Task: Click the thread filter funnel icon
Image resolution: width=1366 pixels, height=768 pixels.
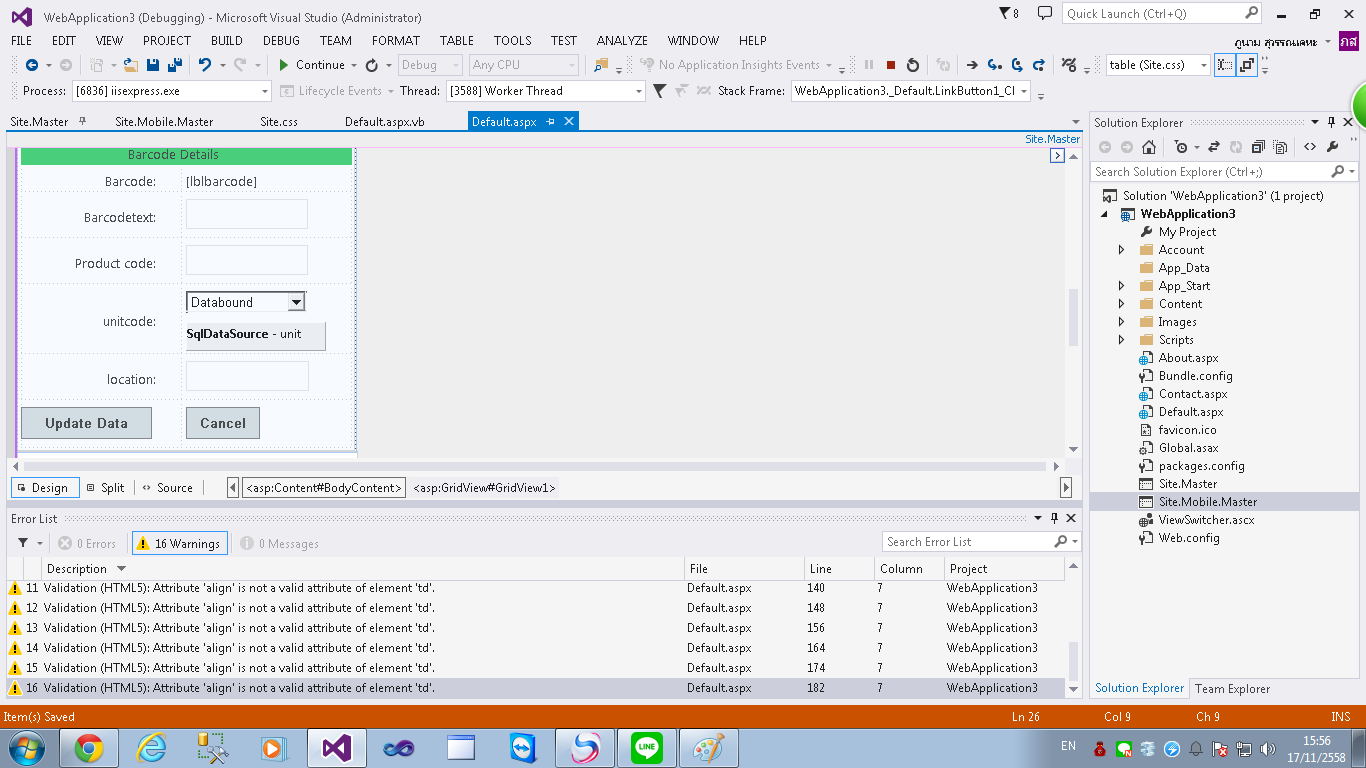Action: click(x=659, y=91)
